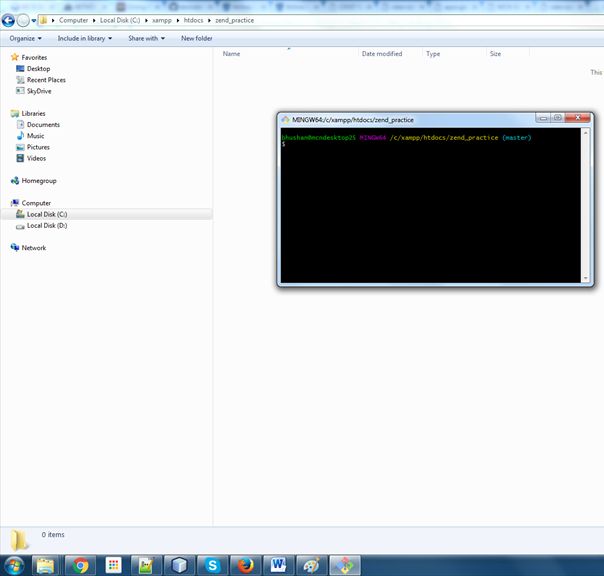604x576 pixels.
Task: Open the Videos library
Action: (36, 158)
